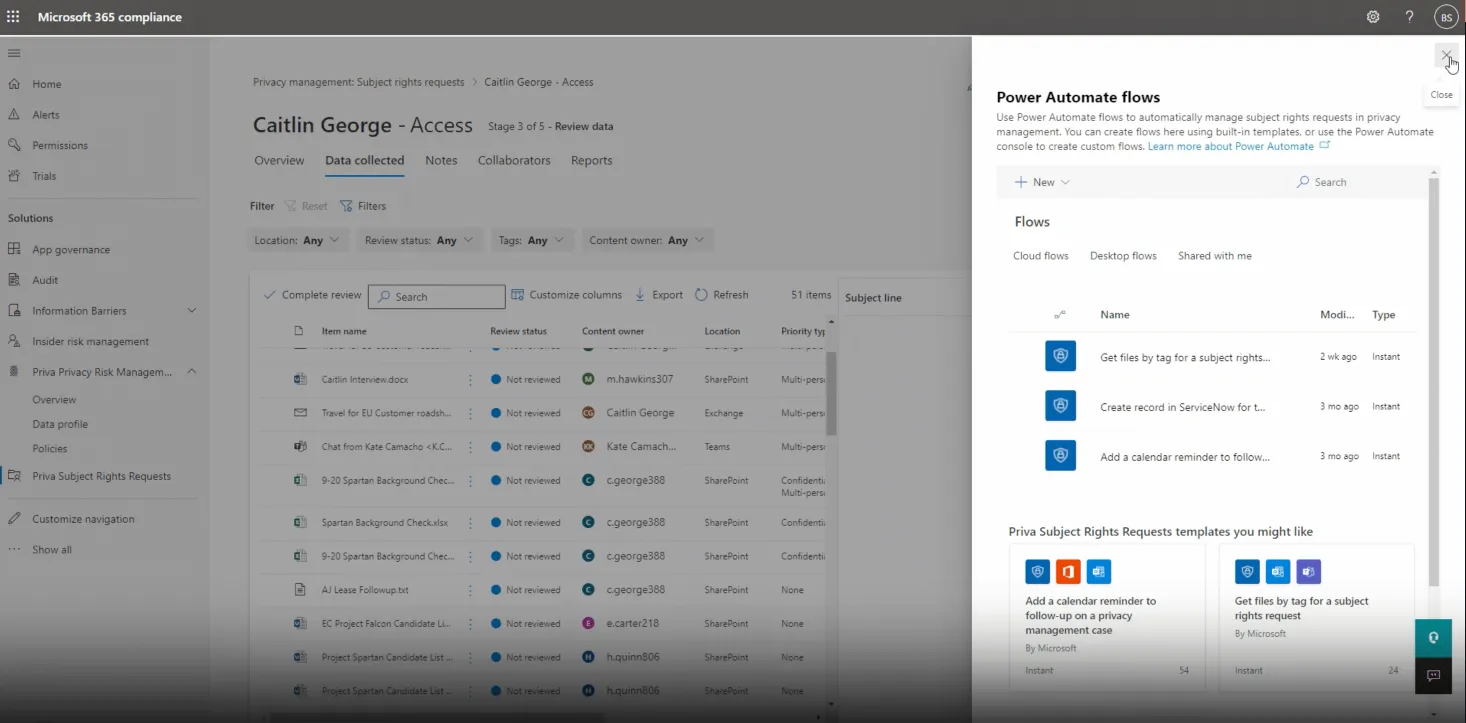Click Show all in the sidebar
1466x723 pixels.
click(52, 550)
